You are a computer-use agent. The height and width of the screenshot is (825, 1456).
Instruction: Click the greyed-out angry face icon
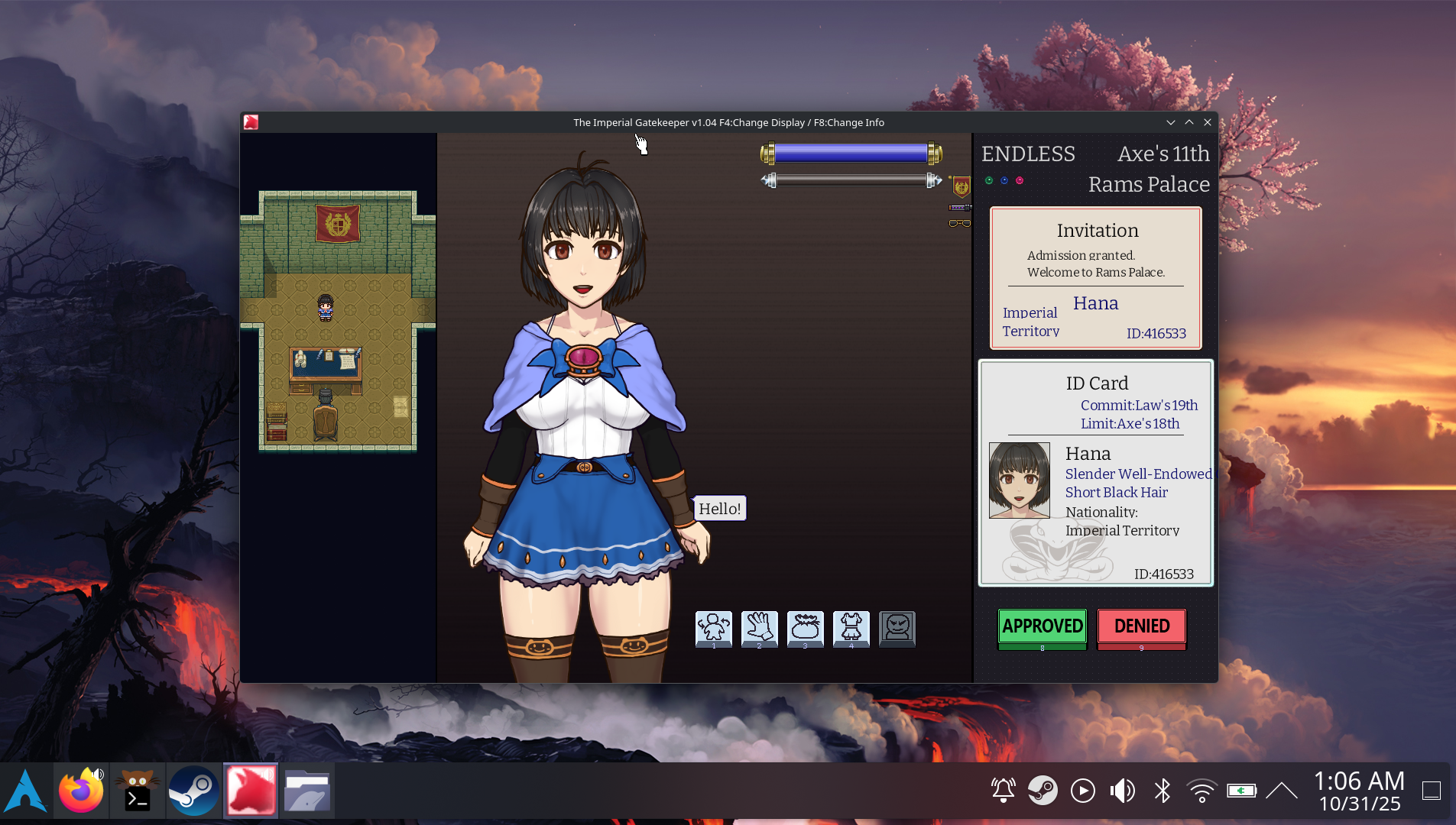[897, 629]
